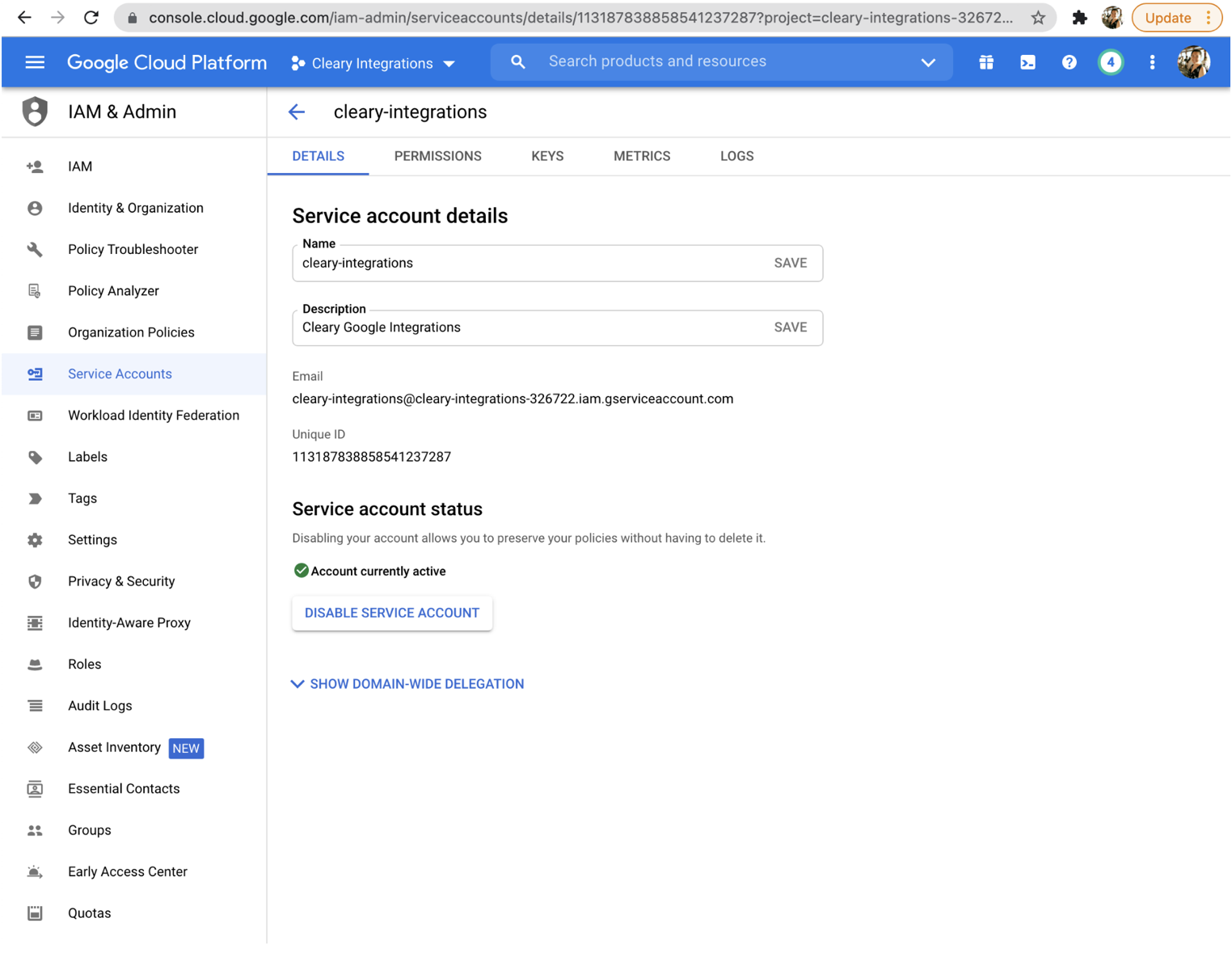Click the IAM add-person icon in sidebar

click(35, 167)
